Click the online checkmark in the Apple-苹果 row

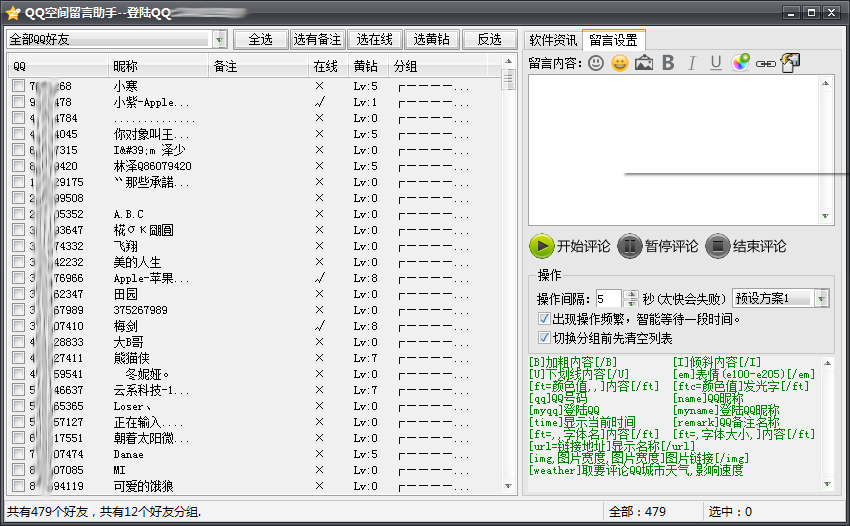click(320, 278)
